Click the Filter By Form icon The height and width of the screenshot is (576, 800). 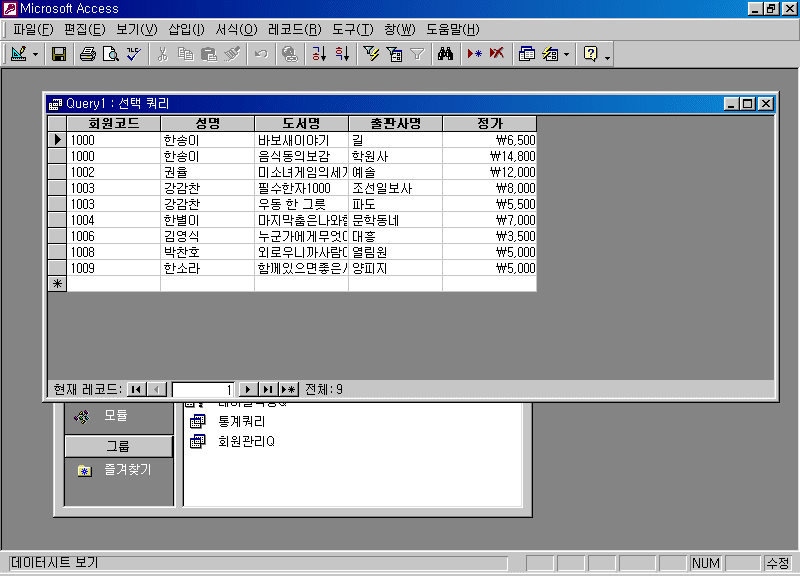tap(394, 54)
